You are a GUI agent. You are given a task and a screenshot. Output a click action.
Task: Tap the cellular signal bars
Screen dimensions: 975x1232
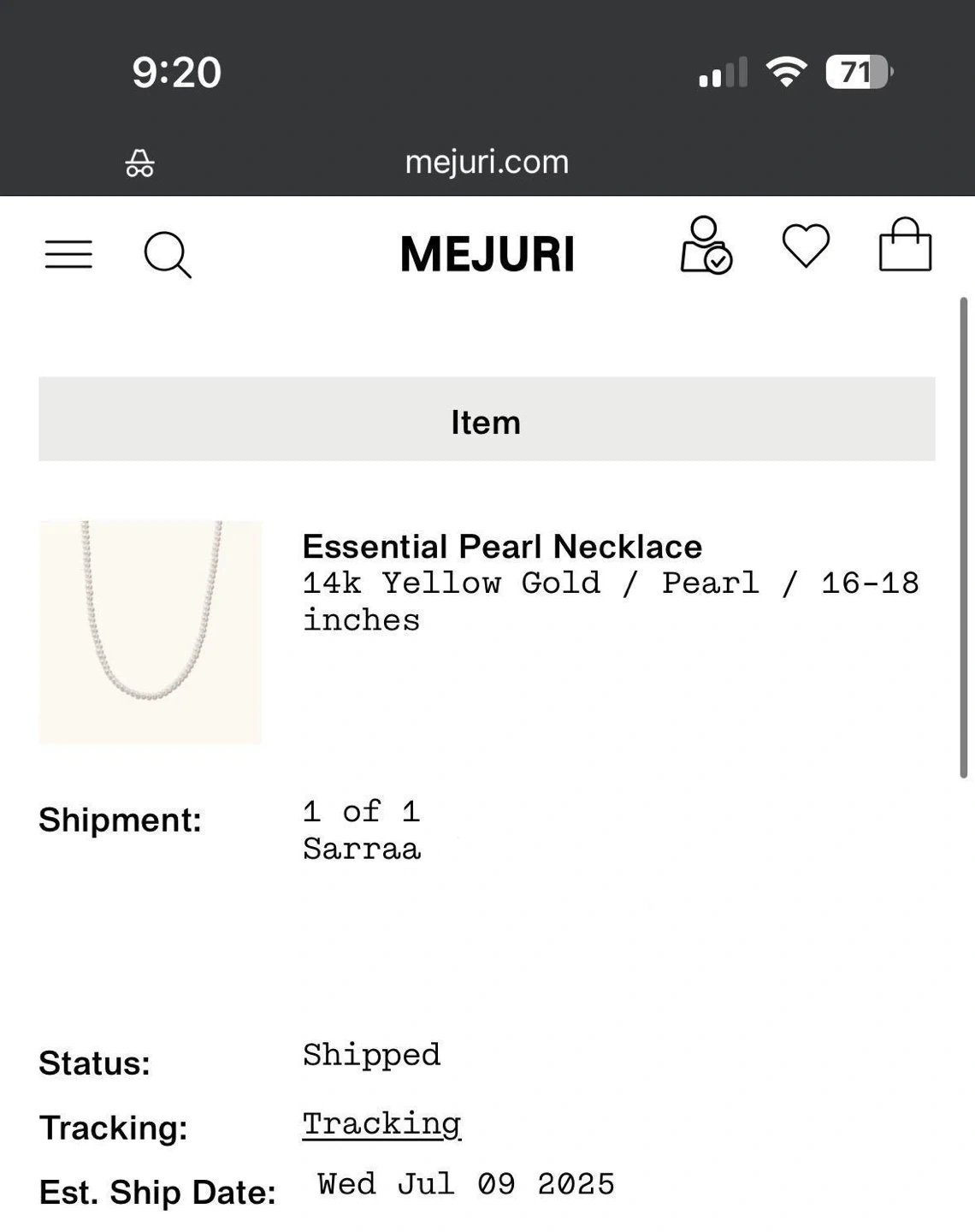pos(723,73)
